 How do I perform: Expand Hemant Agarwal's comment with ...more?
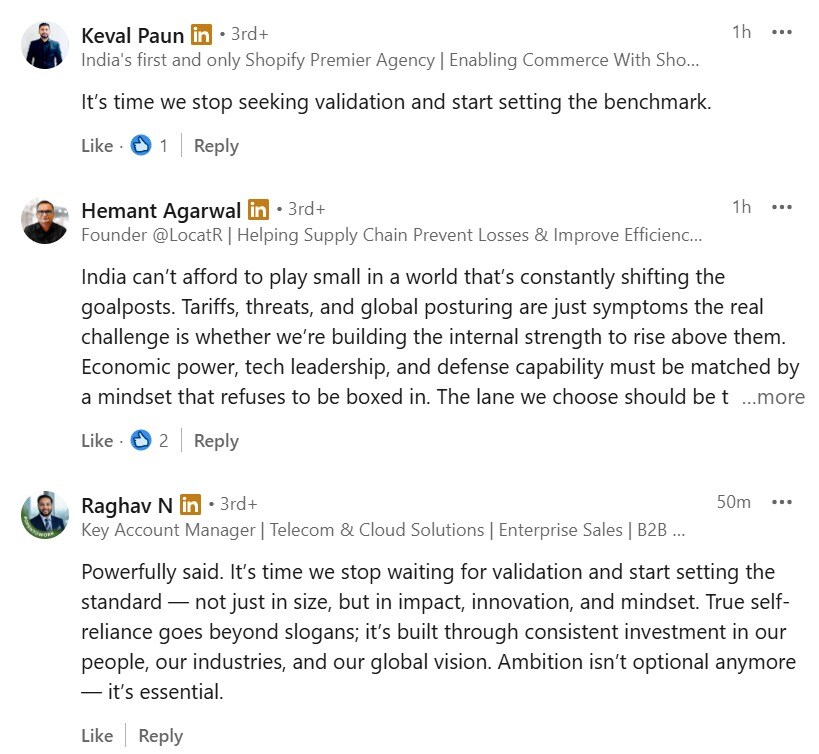click(x=773, y=397)
